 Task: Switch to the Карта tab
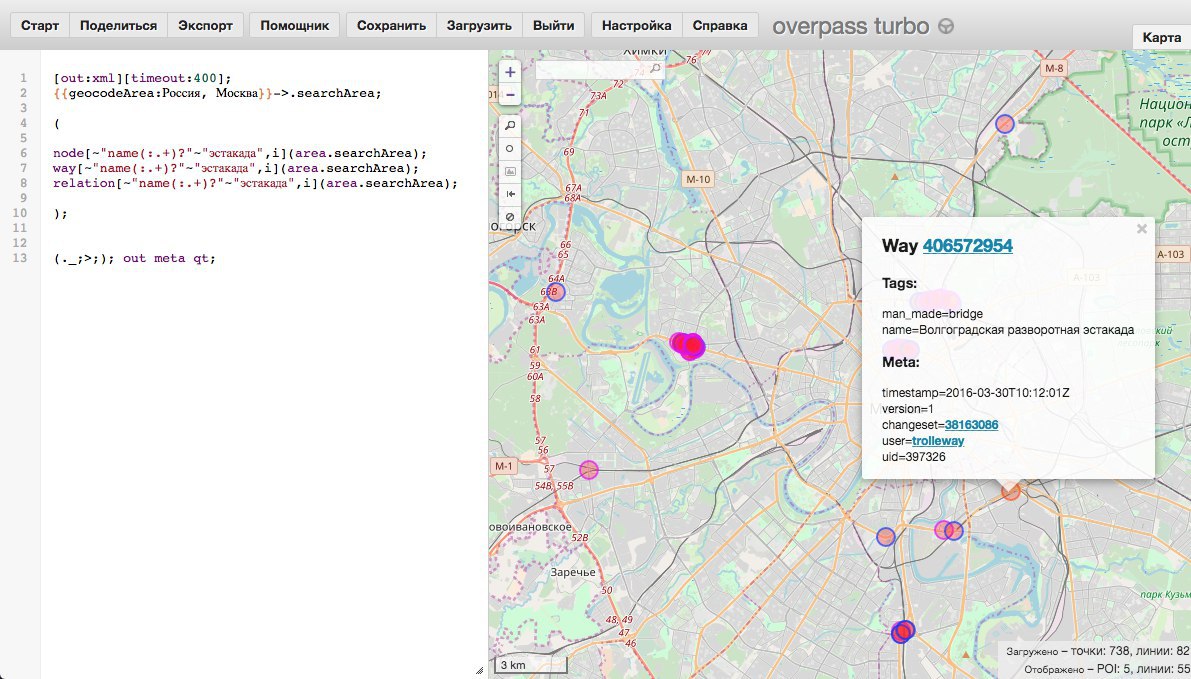pos(1161,37)
